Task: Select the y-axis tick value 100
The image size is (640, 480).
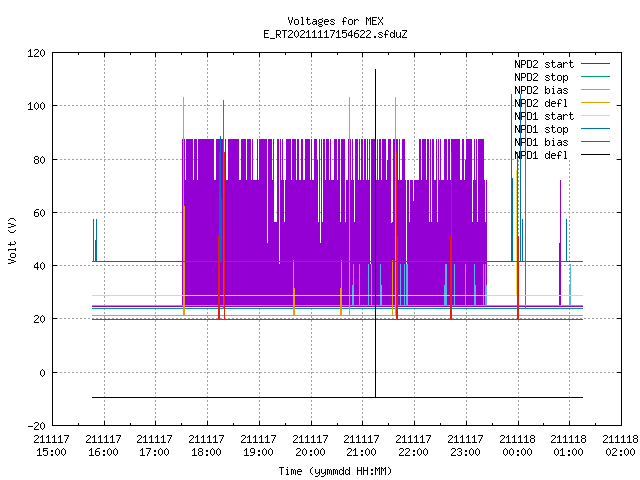Action: [36, 106]
